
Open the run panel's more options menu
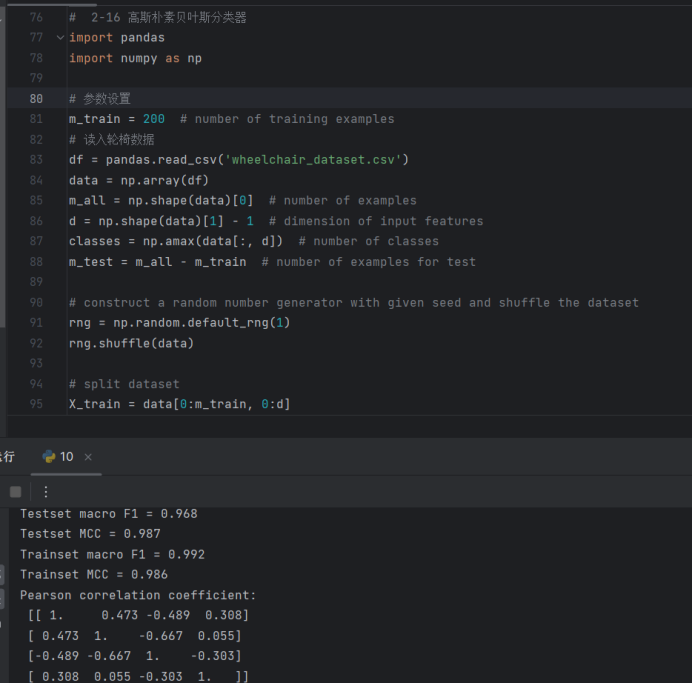(x=46, y=492)
